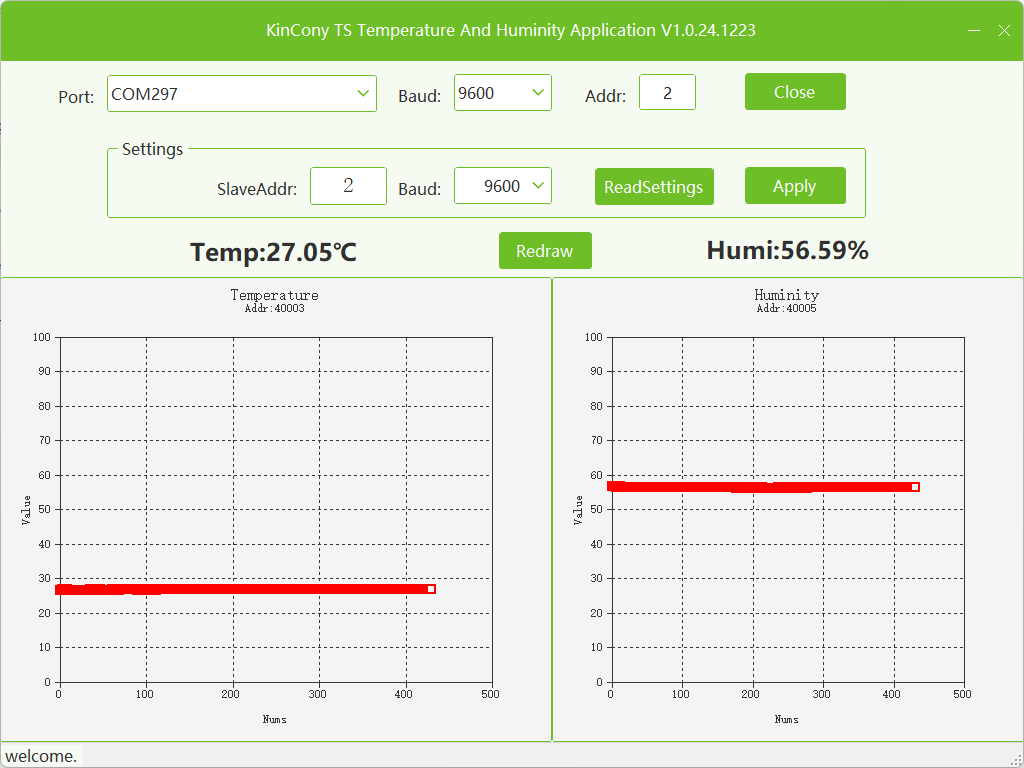This screenshot has width=1024, height=768.
Task: Expand the Settings Baud dropdown
Action: (503, 186)
